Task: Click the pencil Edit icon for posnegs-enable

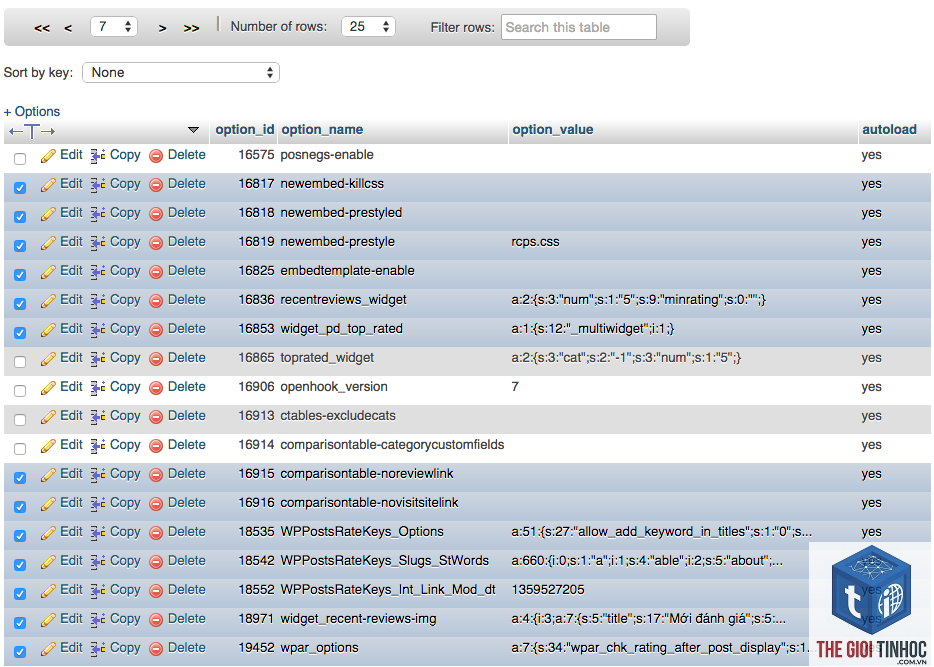Action: (48, 156)
